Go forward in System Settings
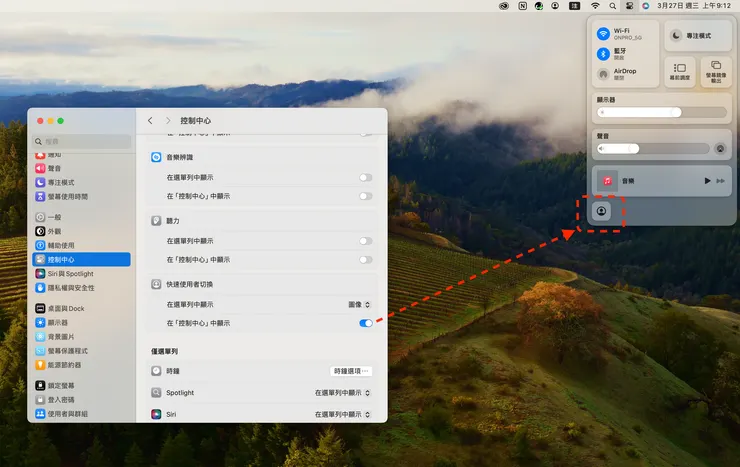The image size is (740, 467). (168, 121)
